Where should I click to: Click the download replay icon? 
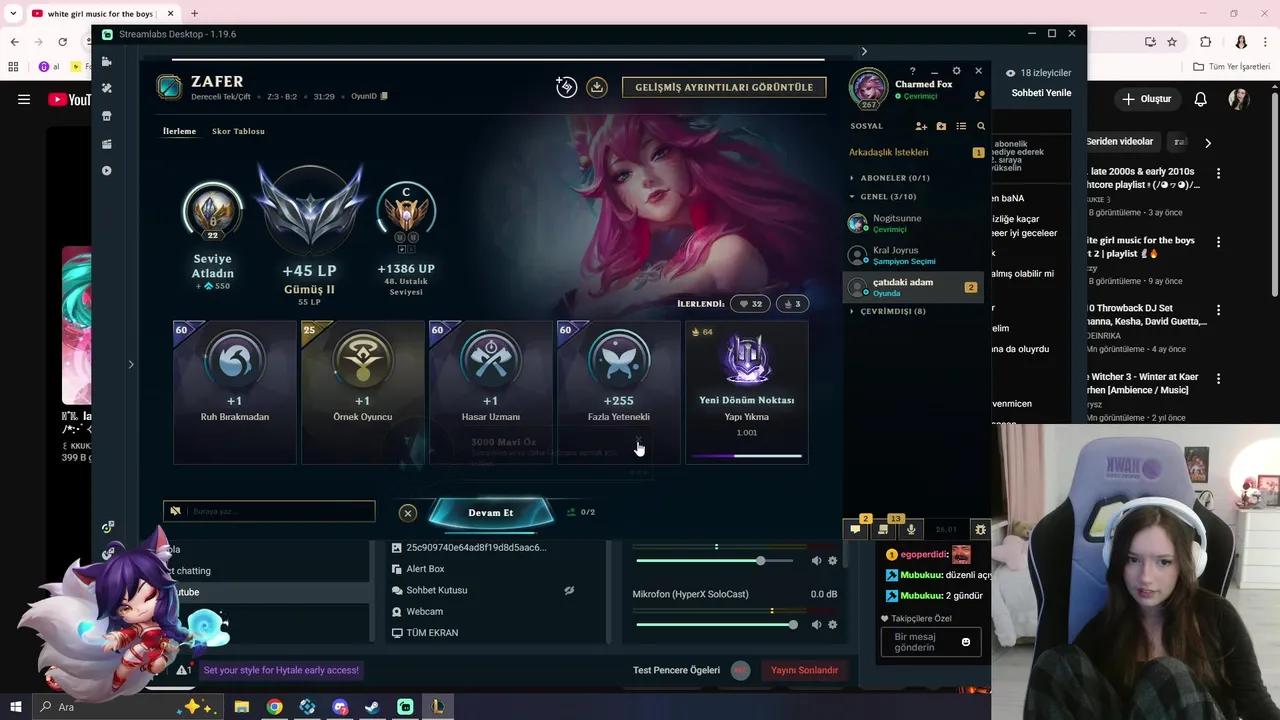(597, 87)
